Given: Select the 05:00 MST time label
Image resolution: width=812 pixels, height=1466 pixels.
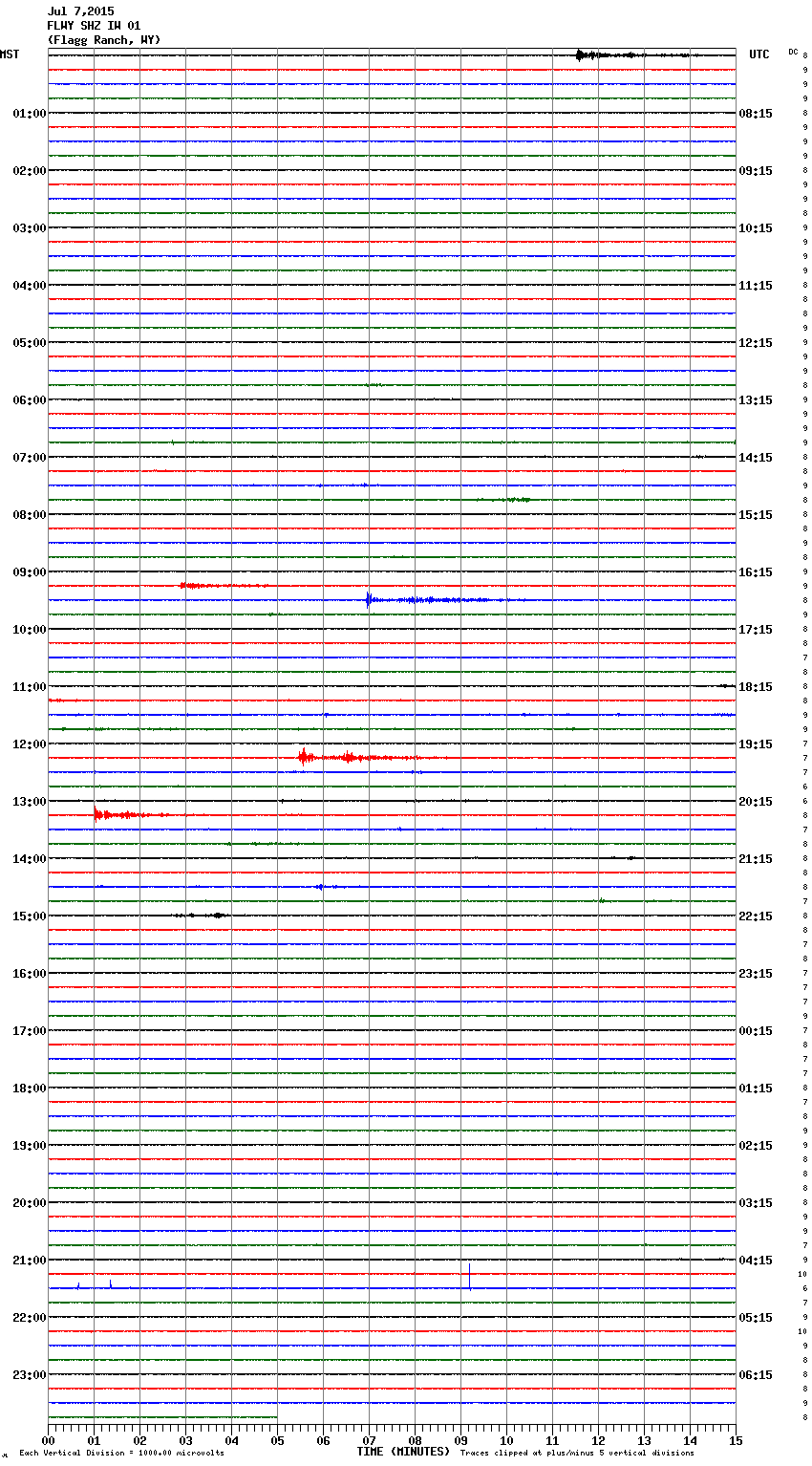Looking at the screenshot, I should 29,343.
